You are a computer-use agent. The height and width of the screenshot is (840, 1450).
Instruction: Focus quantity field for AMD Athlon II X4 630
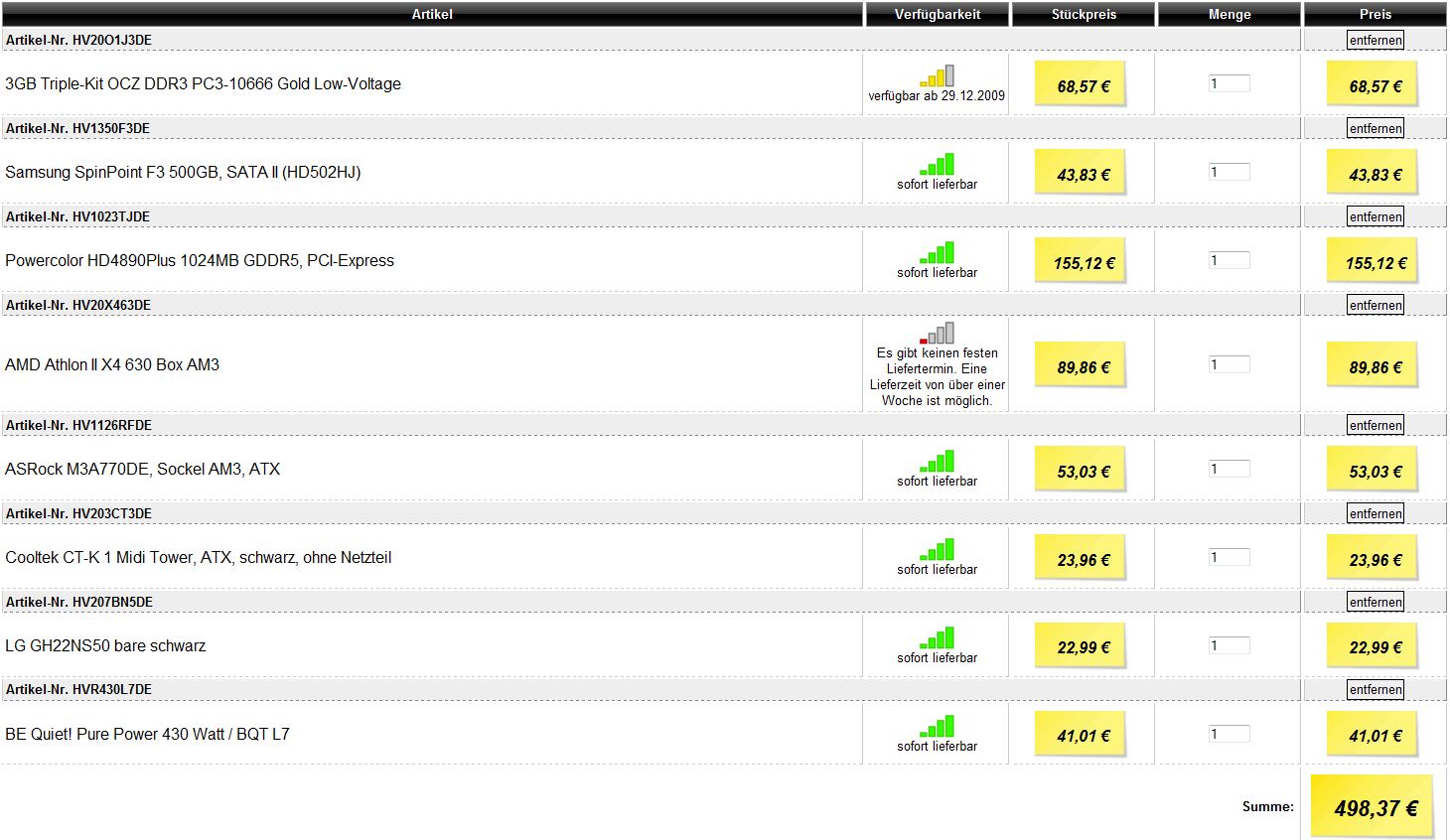(1229, 364)
